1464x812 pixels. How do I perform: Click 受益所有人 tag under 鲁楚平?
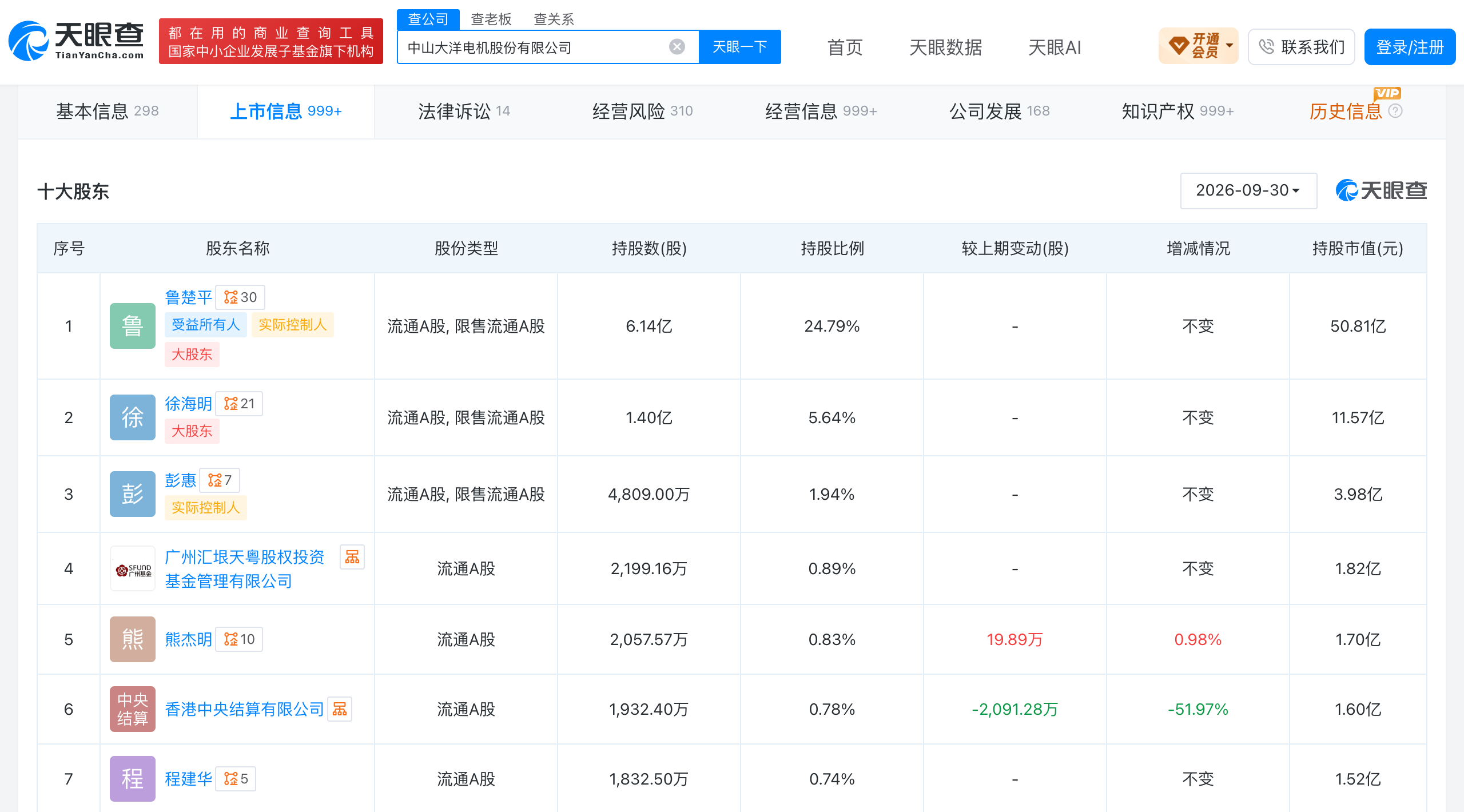click(x=206, y=325)
